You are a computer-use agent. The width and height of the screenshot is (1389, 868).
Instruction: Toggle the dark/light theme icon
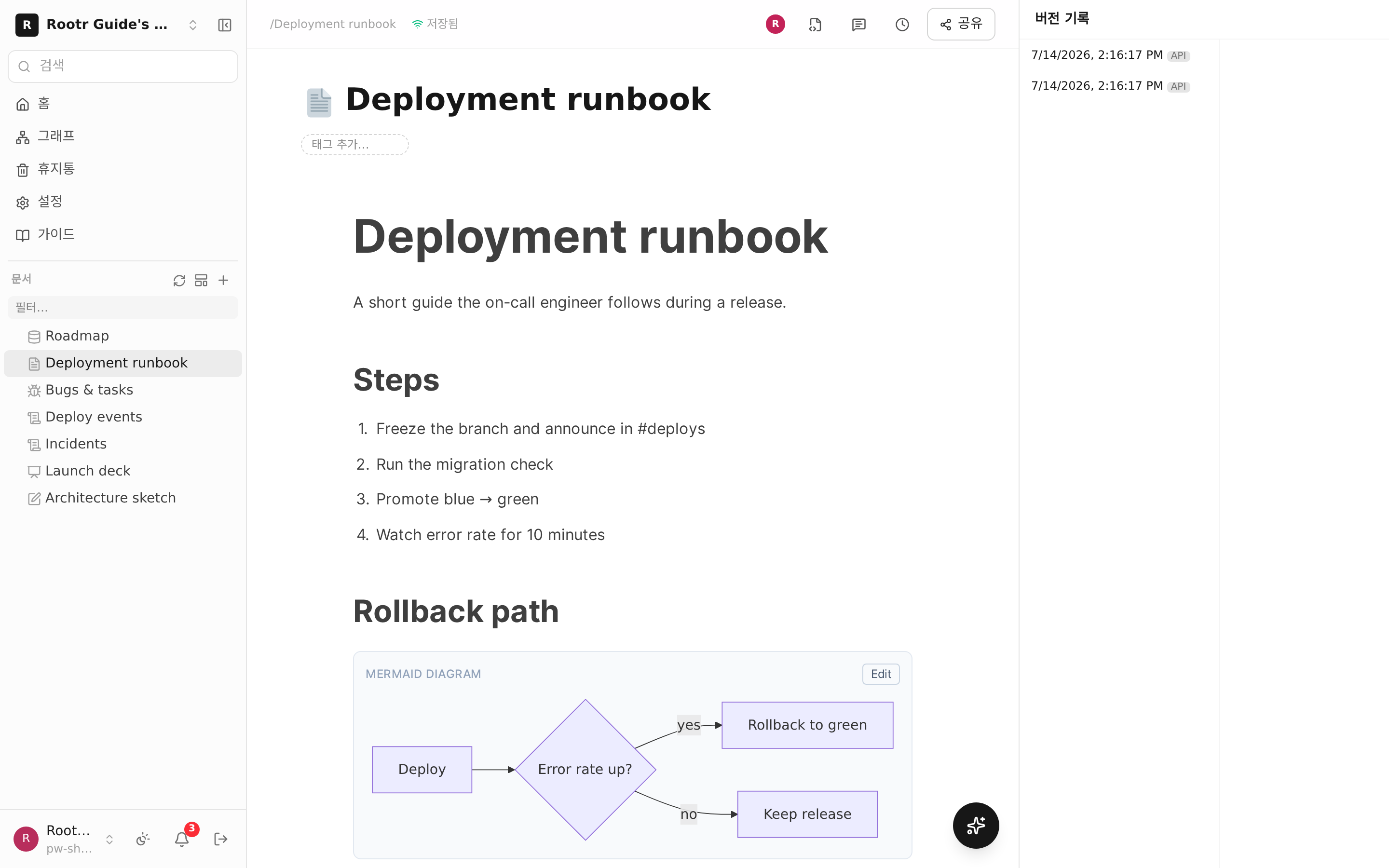pos(143,839)
